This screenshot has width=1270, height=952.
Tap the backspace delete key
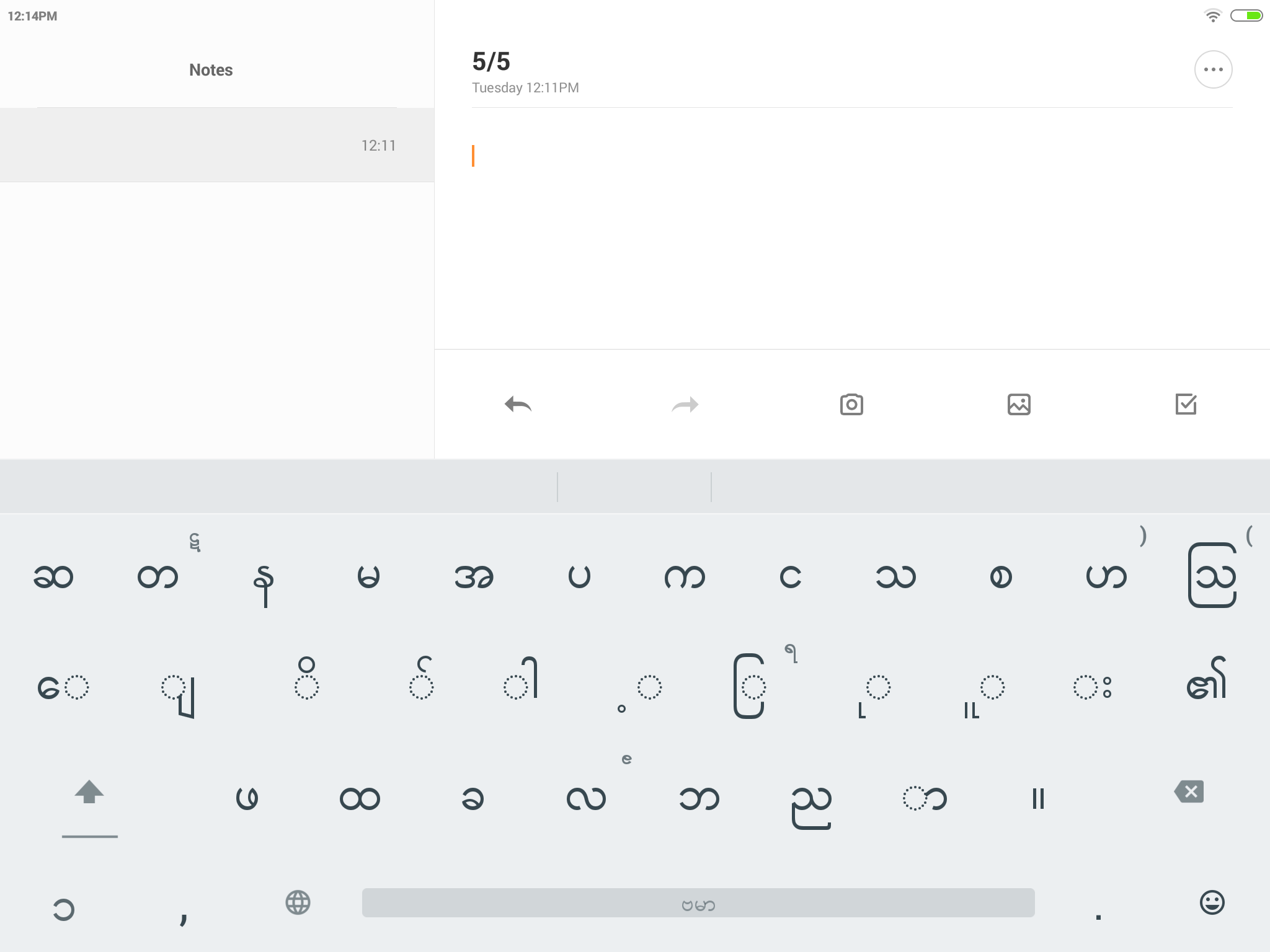click(x=1189, y=791)
